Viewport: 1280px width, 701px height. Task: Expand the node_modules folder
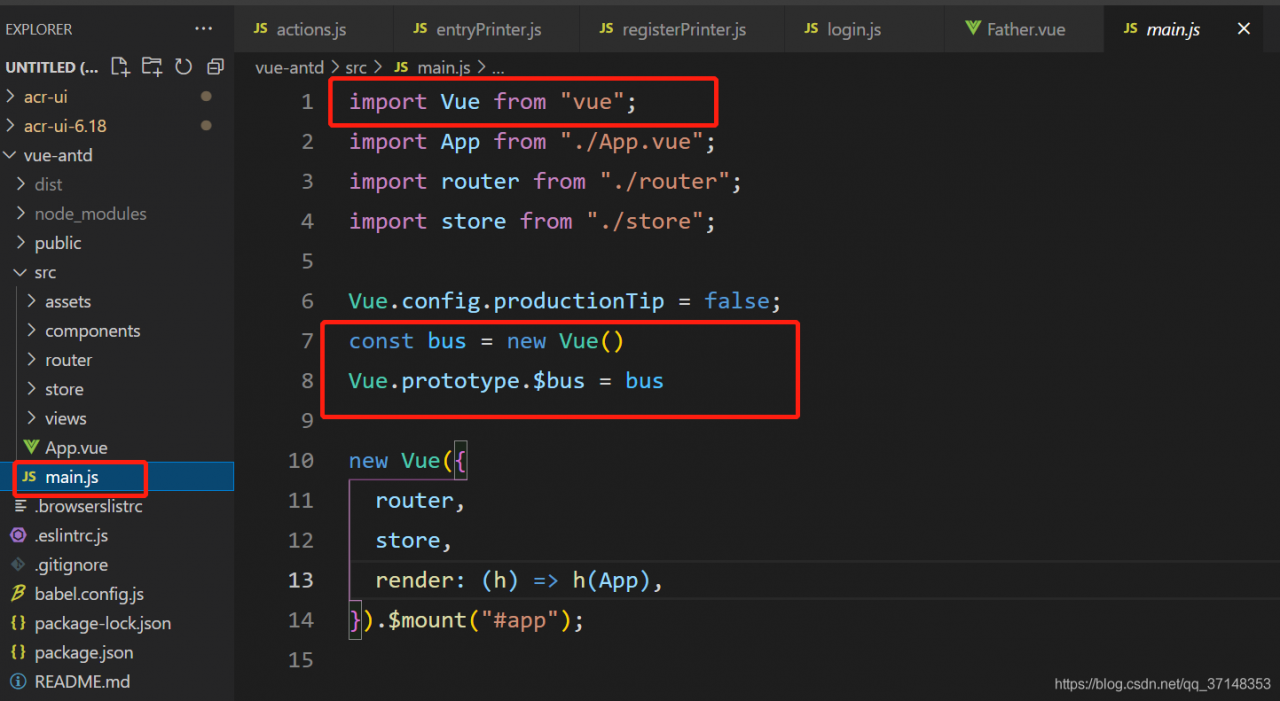click(90, 214)
